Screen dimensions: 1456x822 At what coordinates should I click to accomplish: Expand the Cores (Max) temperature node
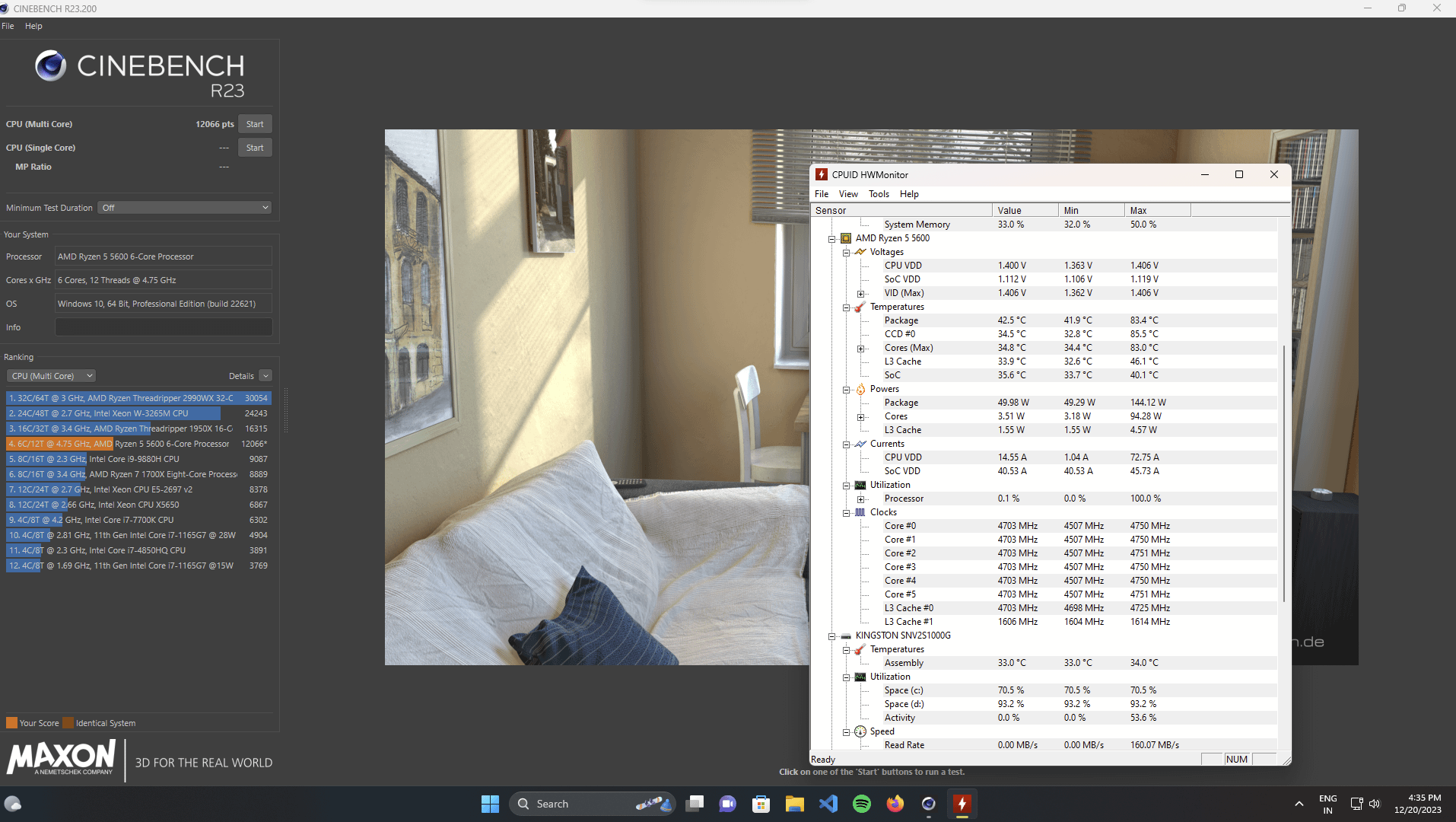point(860,349)
